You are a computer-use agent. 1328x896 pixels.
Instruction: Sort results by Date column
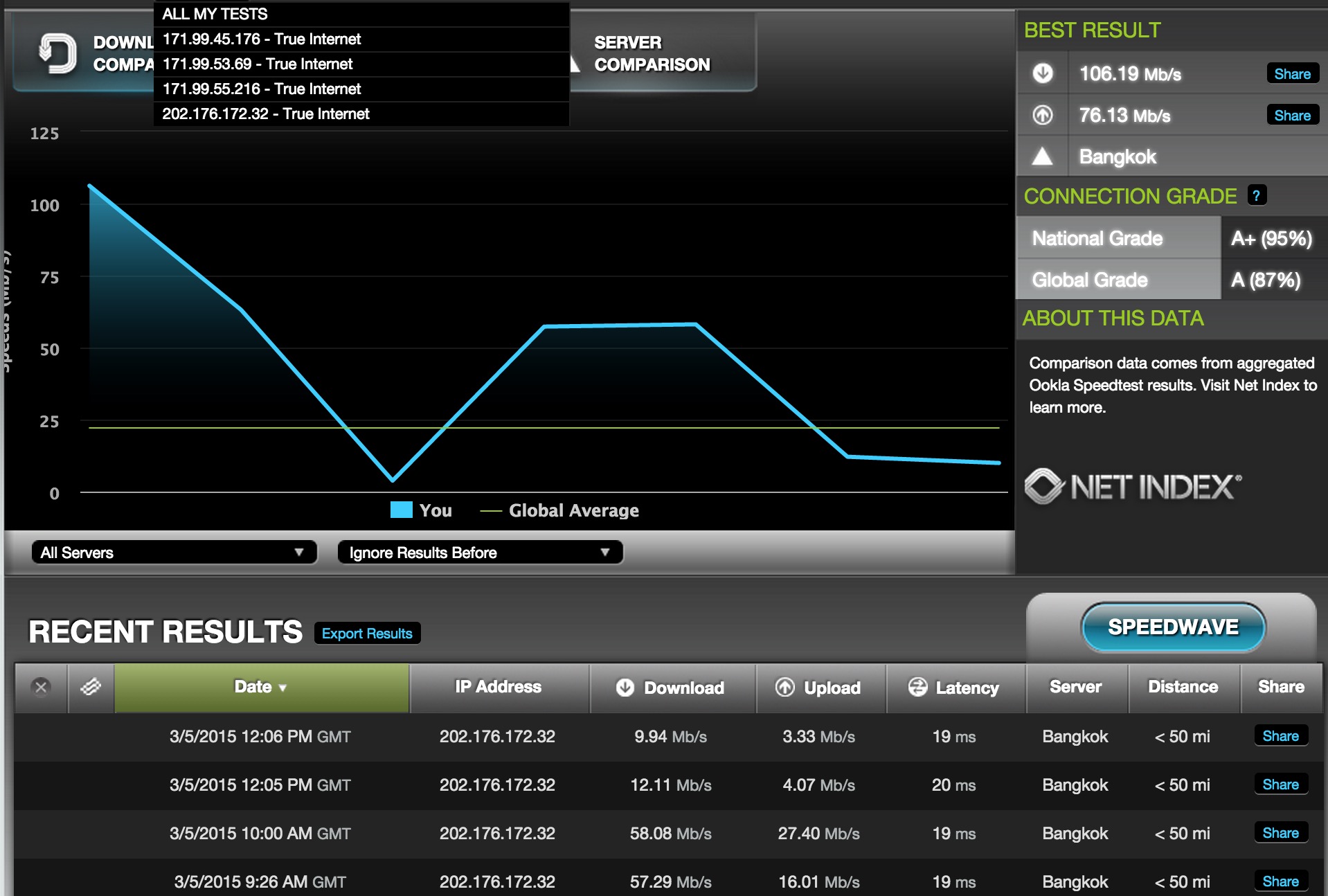point(261,687)
